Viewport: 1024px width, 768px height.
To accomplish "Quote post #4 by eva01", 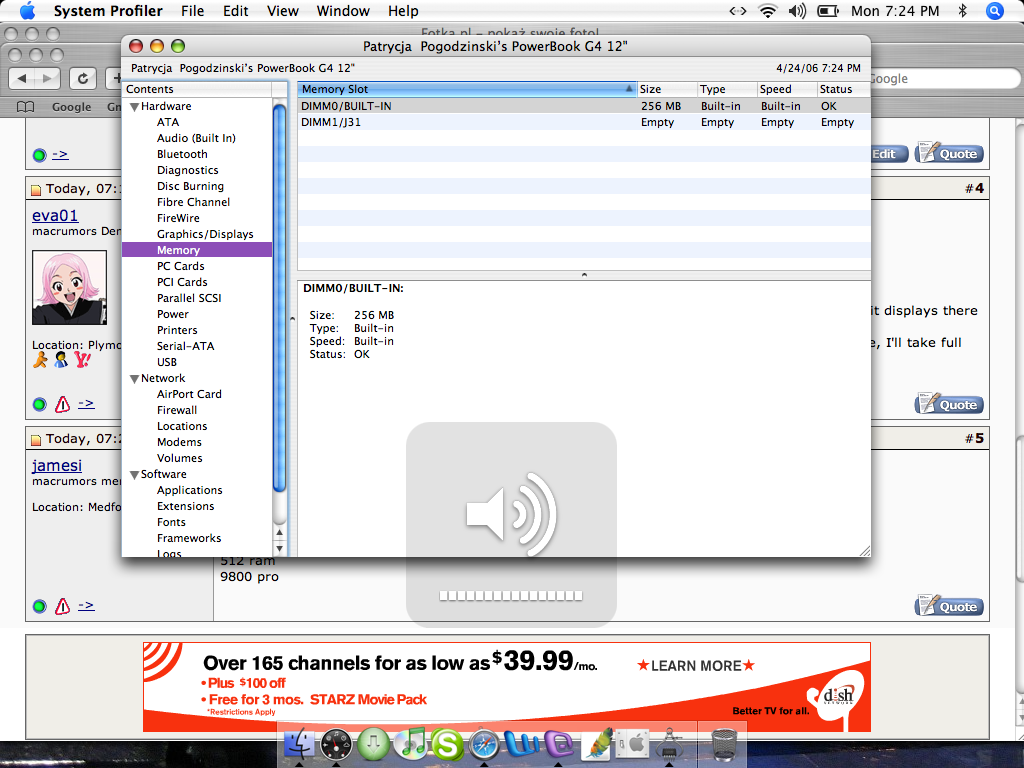I will tap(948, 404).
